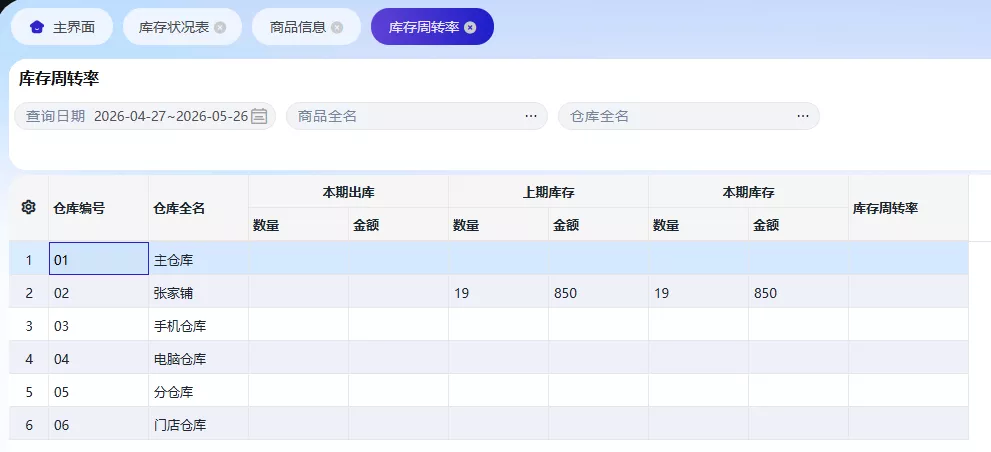Close the 库存周转率 tab
This screenshot has height=452, width=991.
pos(470,27)
